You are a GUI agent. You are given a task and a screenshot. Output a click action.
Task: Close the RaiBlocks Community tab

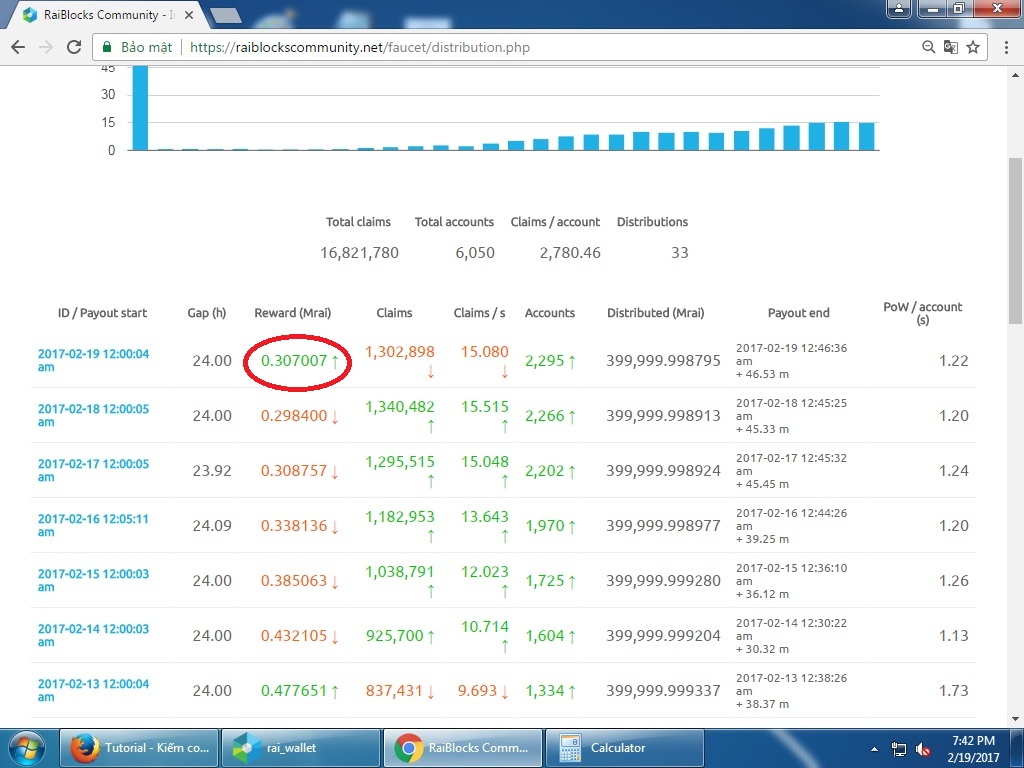pos(189,14)
